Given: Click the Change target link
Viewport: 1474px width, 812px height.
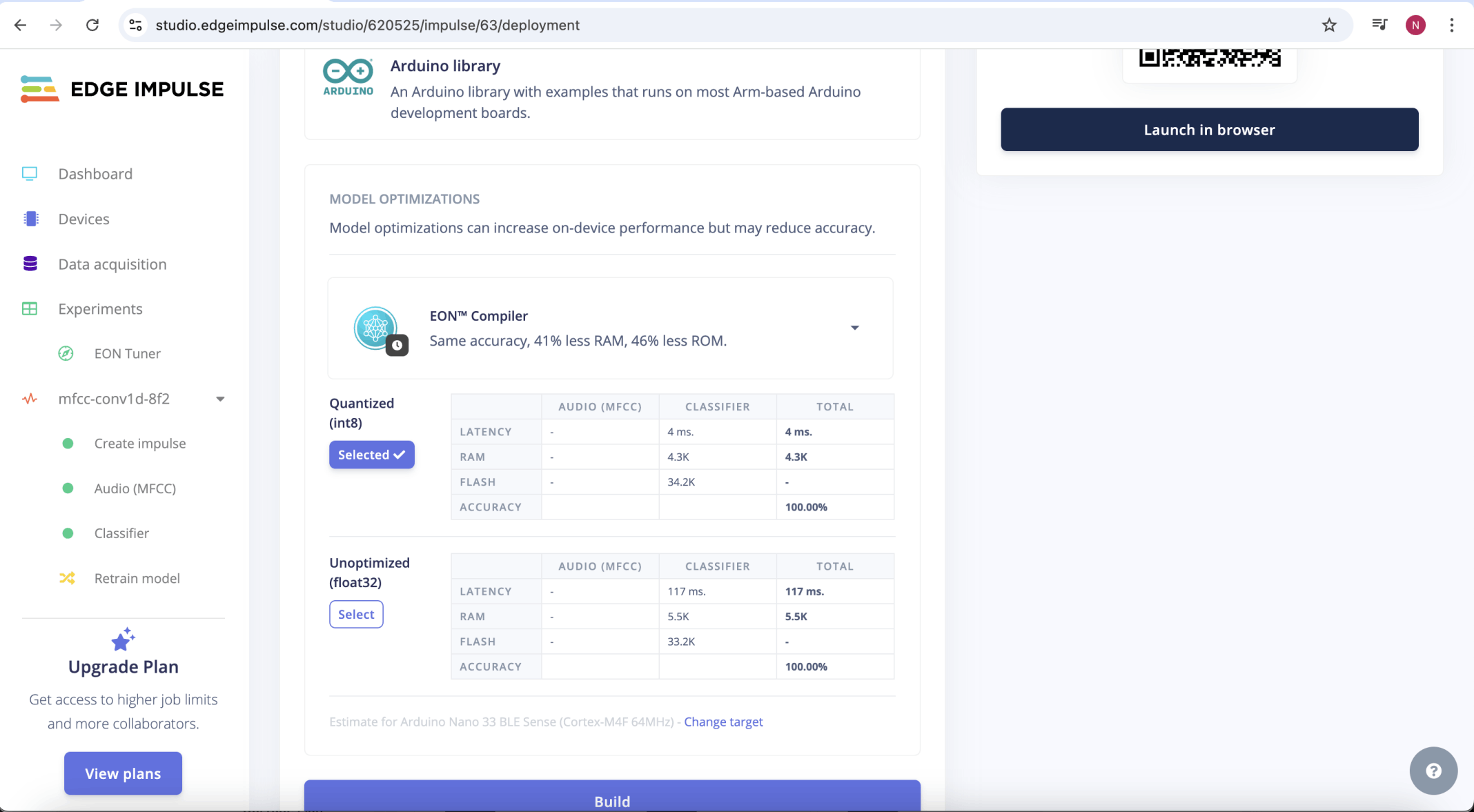Looking at the screenshot, I should 723,722.
